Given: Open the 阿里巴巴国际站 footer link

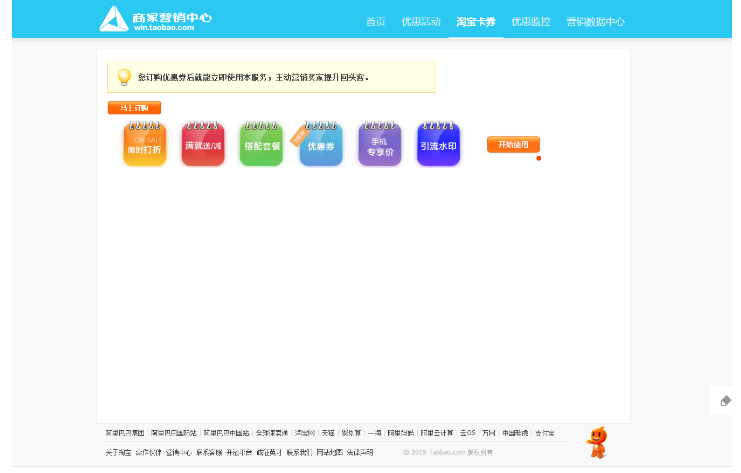Looking at the screenshot, I should tap(174, 433).
